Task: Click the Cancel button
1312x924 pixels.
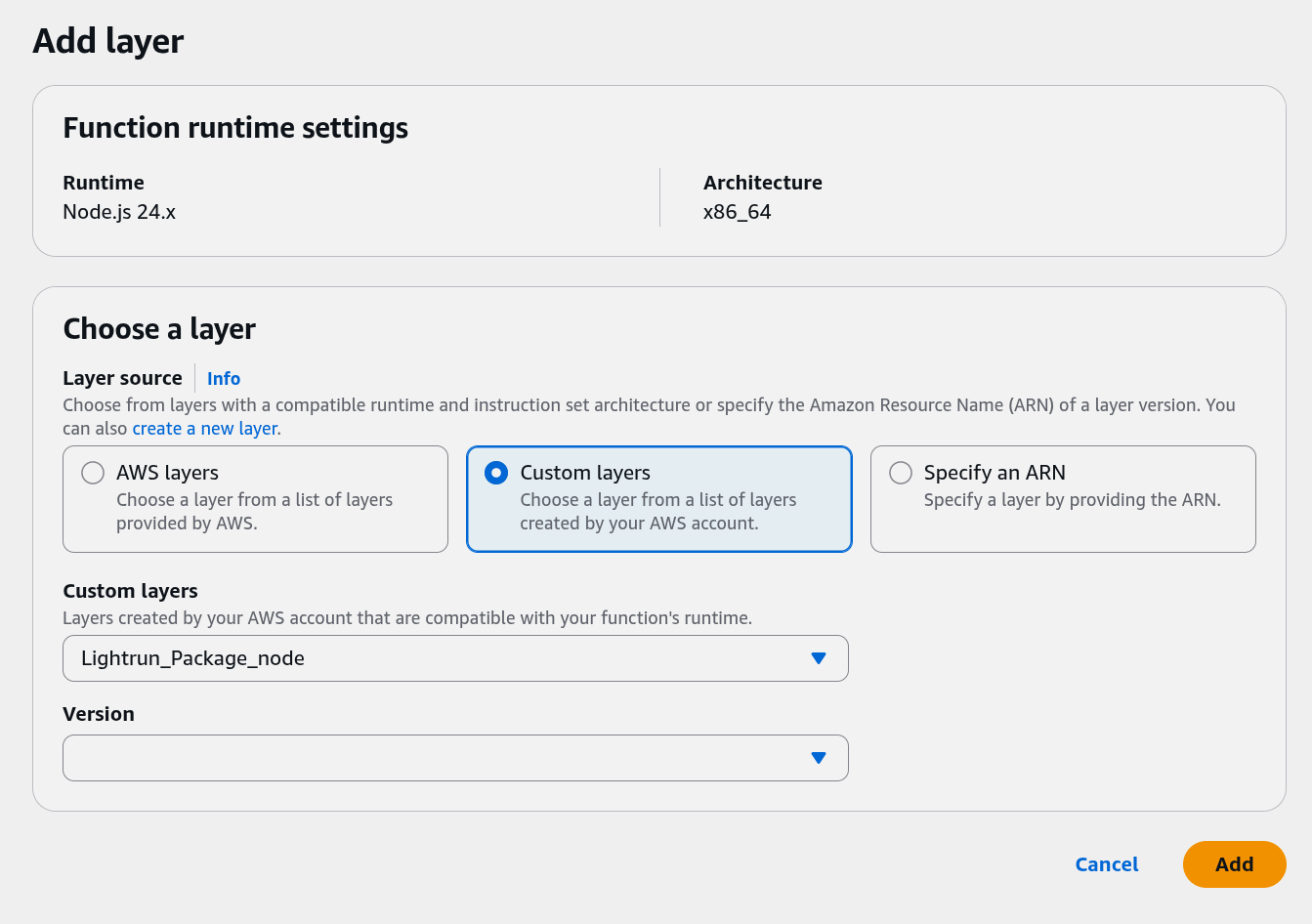Action: [x=1107, y=864]
